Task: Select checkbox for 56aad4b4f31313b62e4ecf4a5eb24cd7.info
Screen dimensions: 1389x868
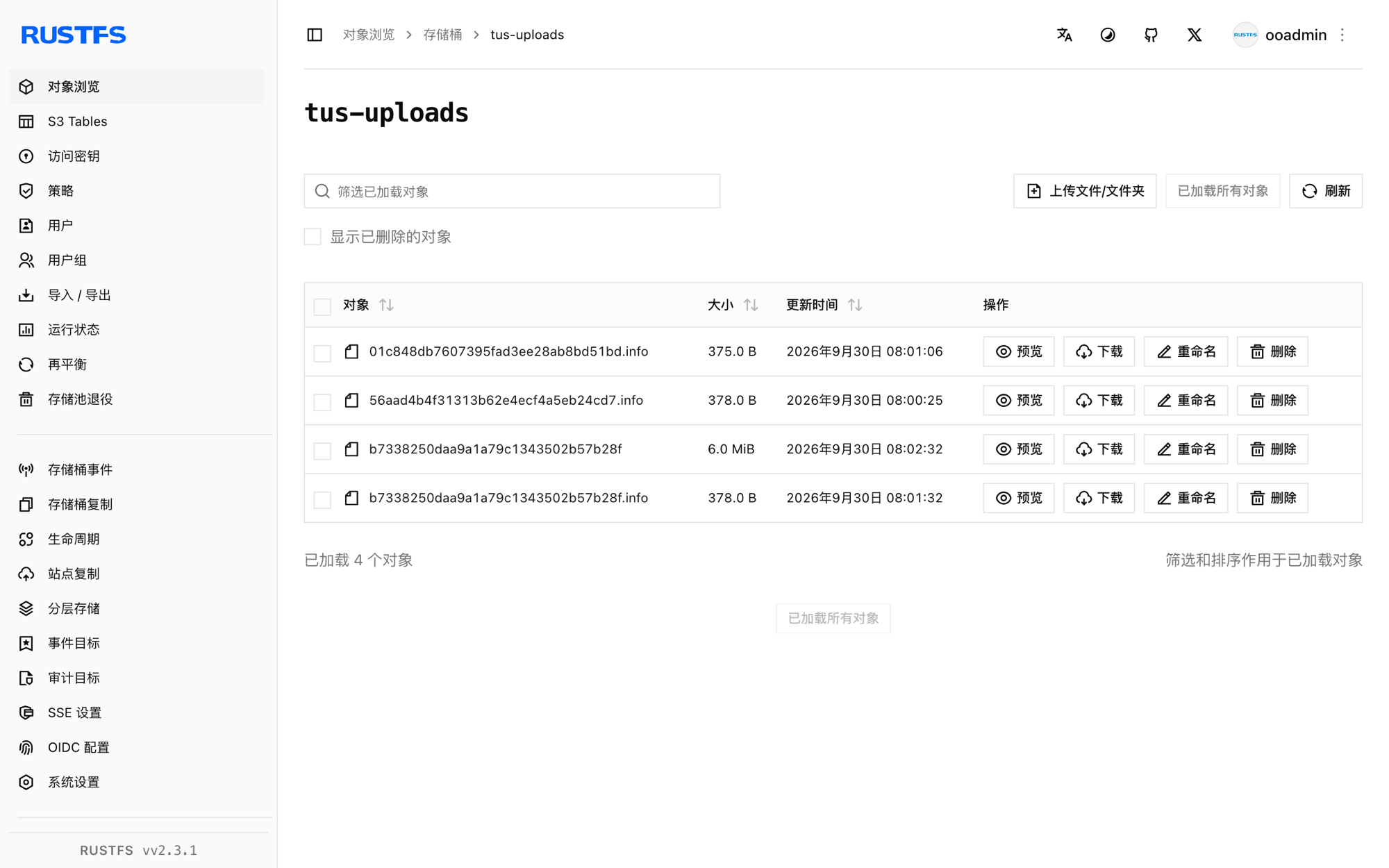Action: (322, 401)
